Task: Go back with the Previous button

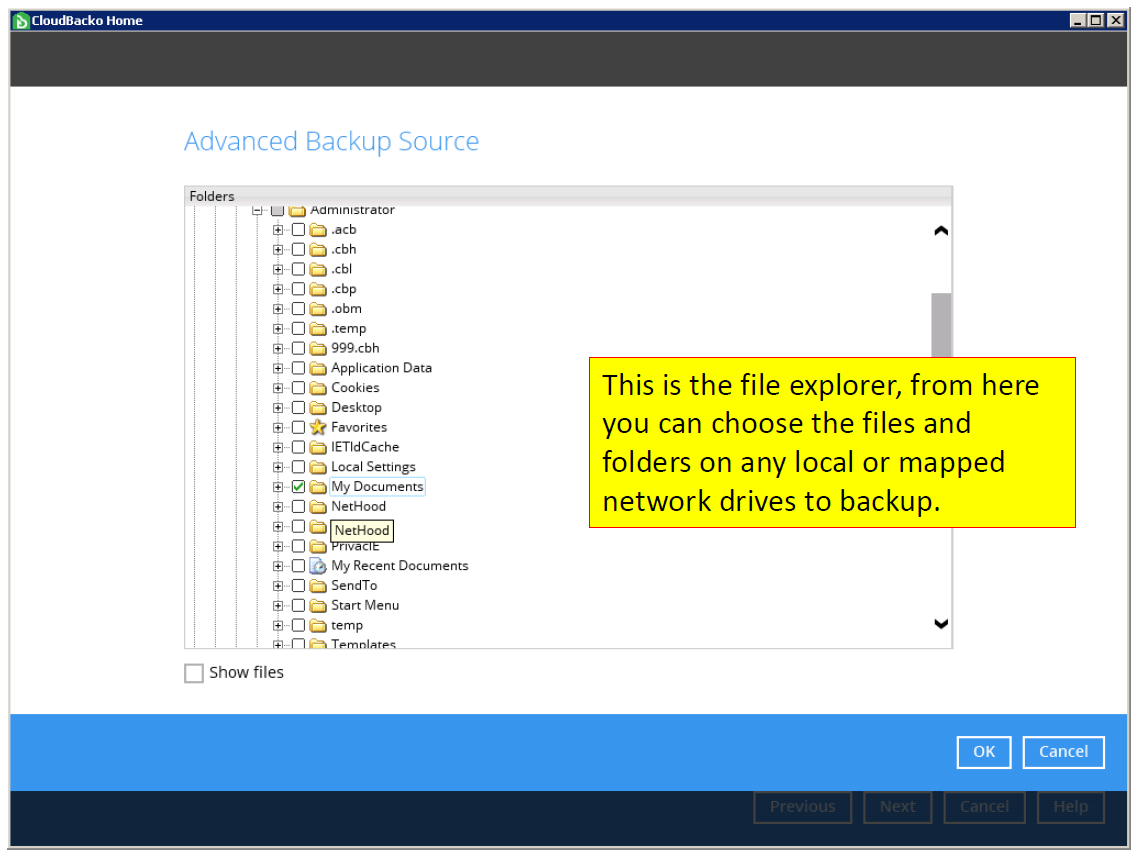Action: (x=803, y=807)
